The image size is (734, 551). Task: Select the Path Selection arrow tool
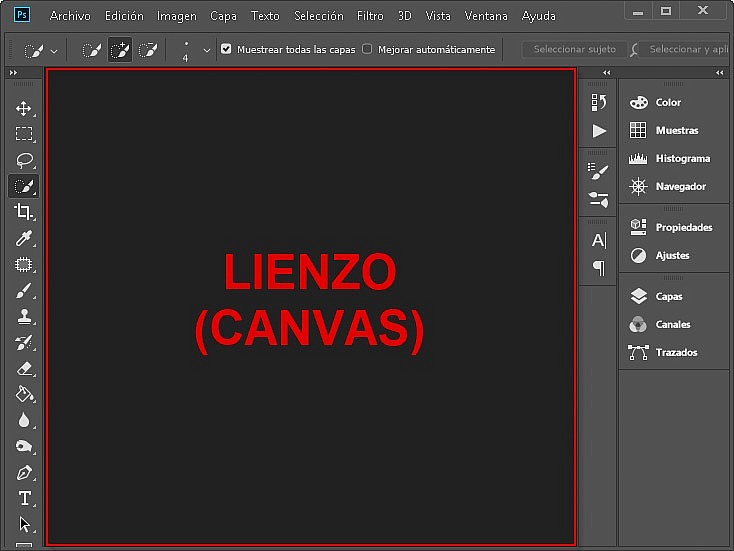24,524
